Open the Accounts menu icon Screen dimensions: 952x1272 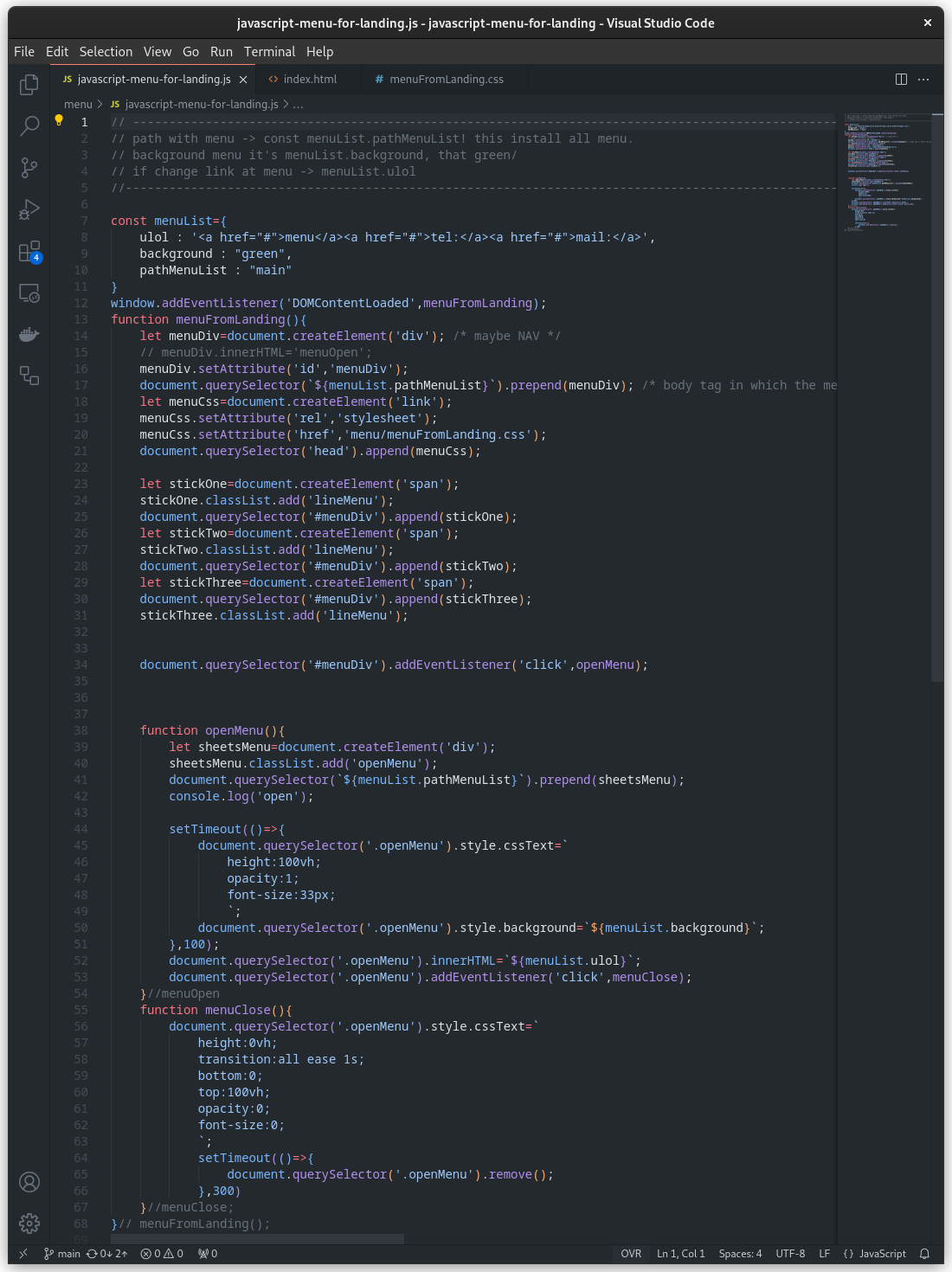[x=29, y=1182]
